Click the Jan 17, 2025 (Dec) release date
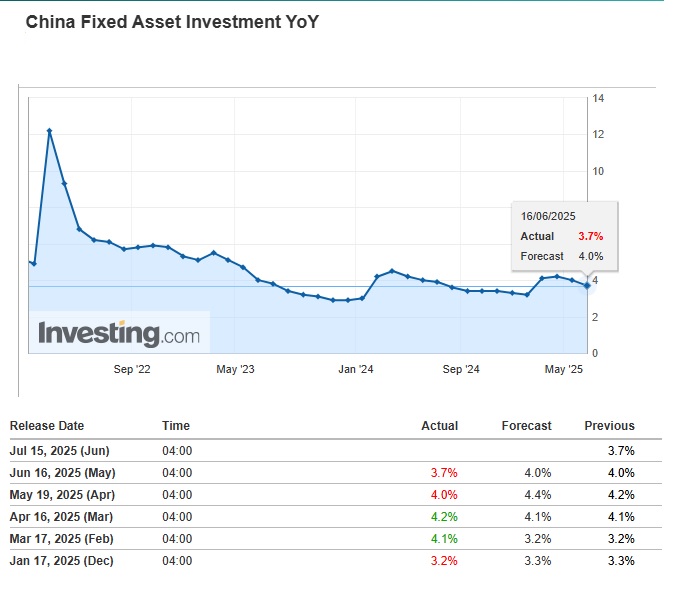 pyautogui.click(x=62, y=561)
